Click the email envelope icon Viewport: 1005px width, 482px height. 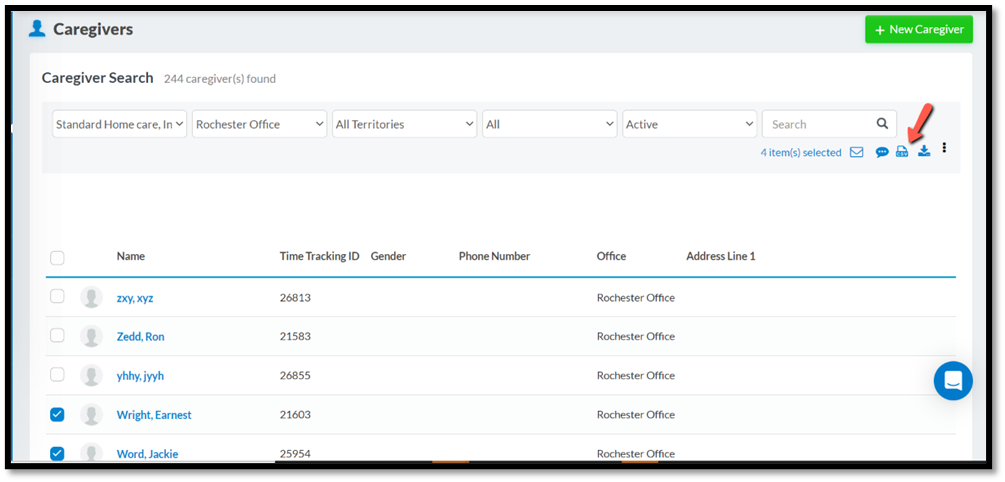pos(857,152)
